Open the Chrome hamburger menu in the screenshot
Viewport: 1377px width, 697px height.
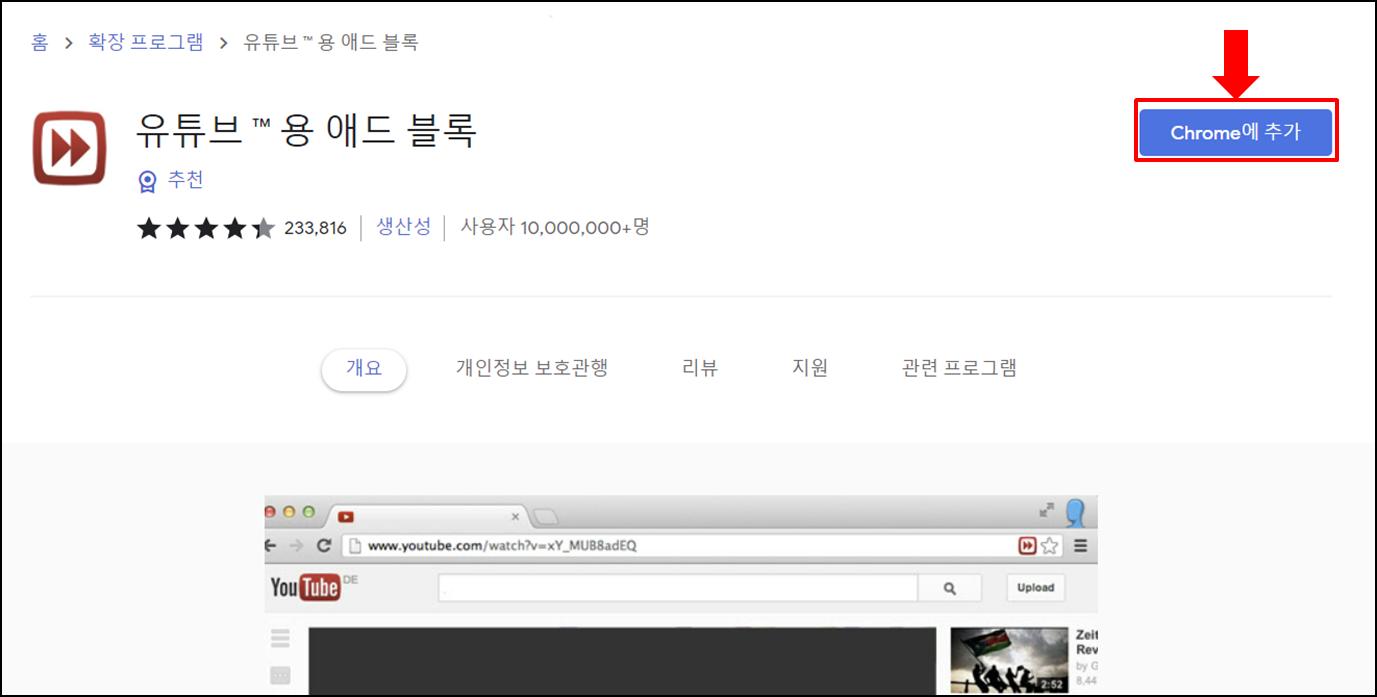tap(1080, 546)
